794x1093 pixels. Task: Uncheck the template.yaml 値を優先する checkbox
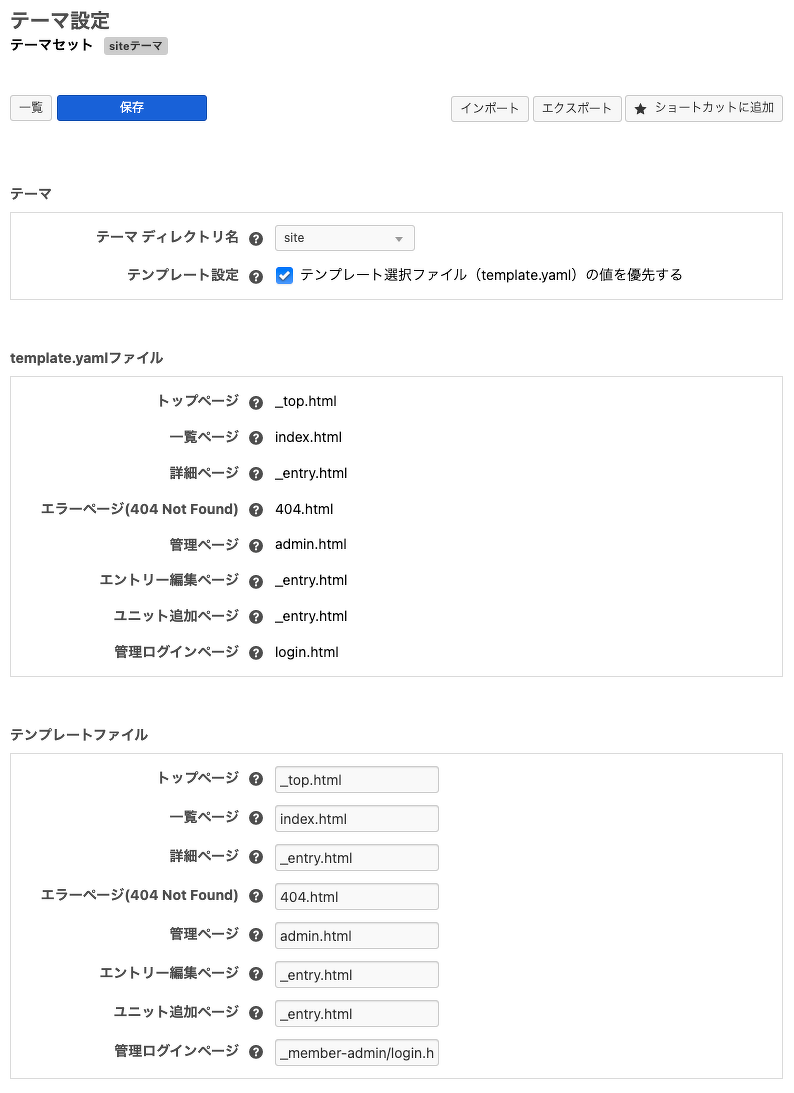284,274
